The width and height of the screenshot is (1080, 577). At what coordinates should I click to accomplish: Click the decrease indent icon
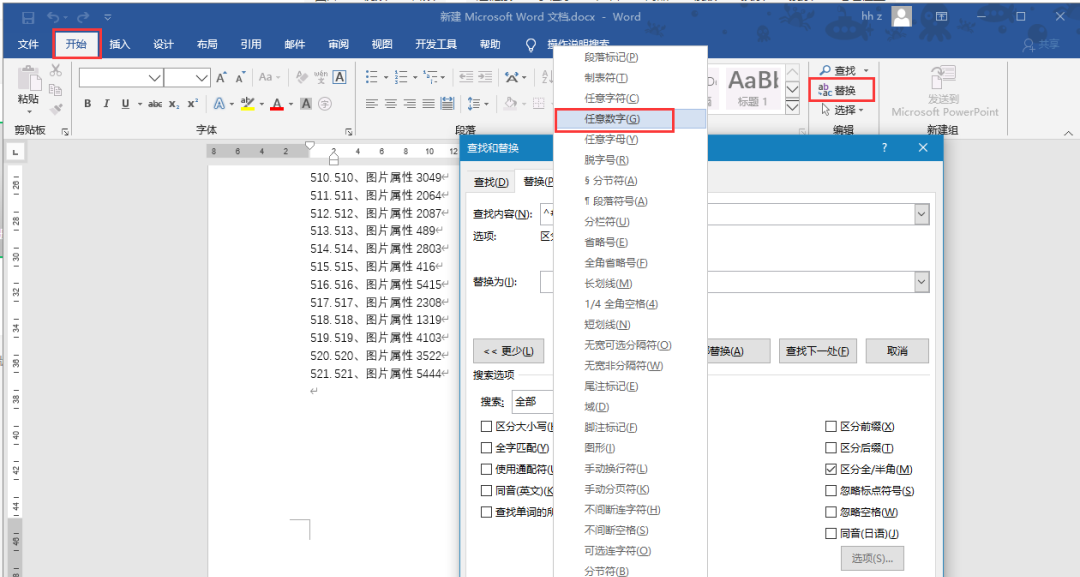pos(466,77)
